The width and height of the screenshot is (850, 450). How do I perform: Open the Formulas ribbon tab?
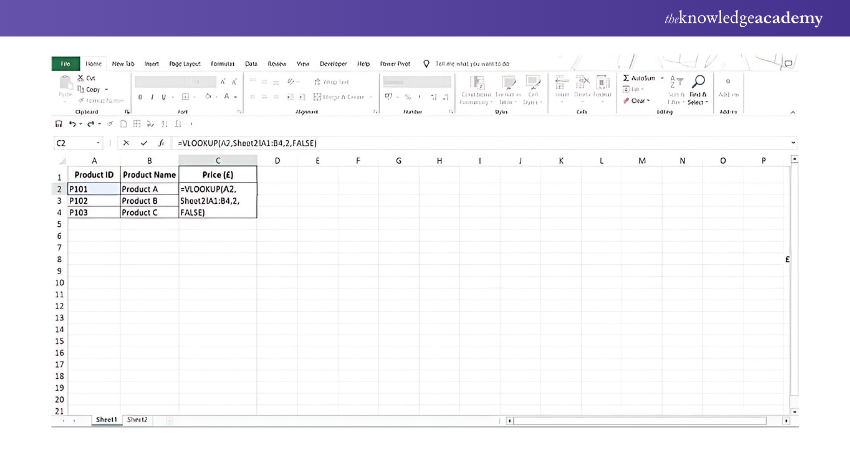(222, 63)
